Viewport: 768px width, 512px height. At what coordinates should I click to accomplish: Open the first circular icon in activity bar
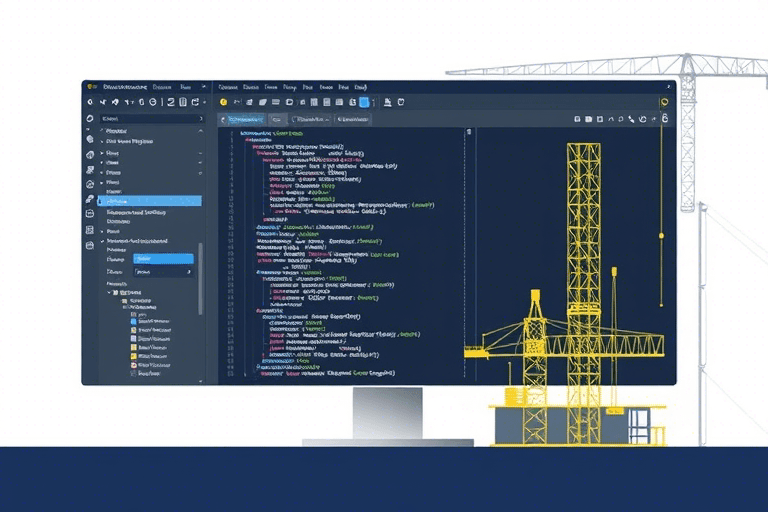(x=91, y=118)
